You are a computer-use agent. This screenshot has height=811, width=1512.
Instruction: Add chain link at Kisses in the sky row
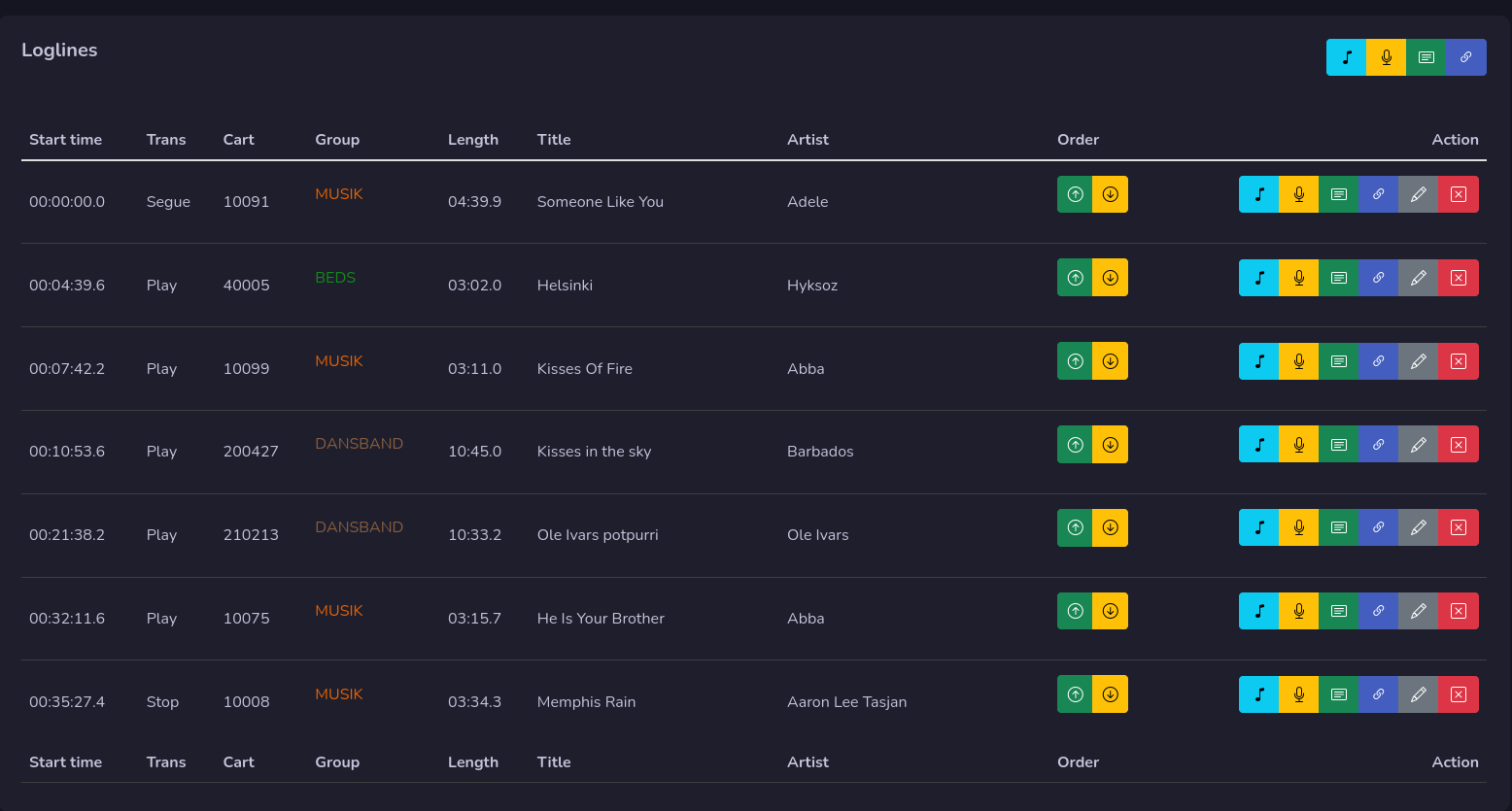(x=1378, y=445)
